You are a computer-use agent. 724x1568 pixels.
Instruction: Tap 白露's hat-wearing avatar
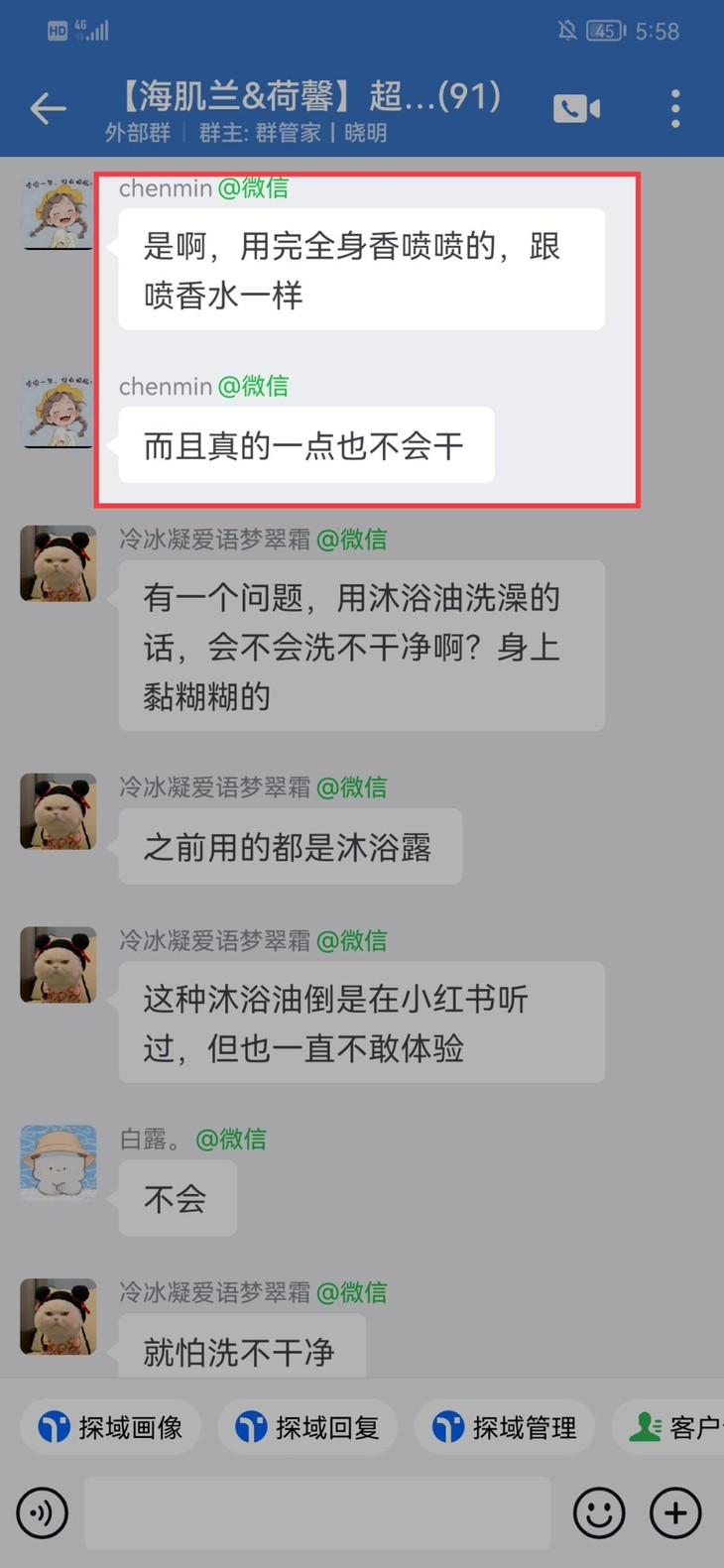click(59, 1162)
